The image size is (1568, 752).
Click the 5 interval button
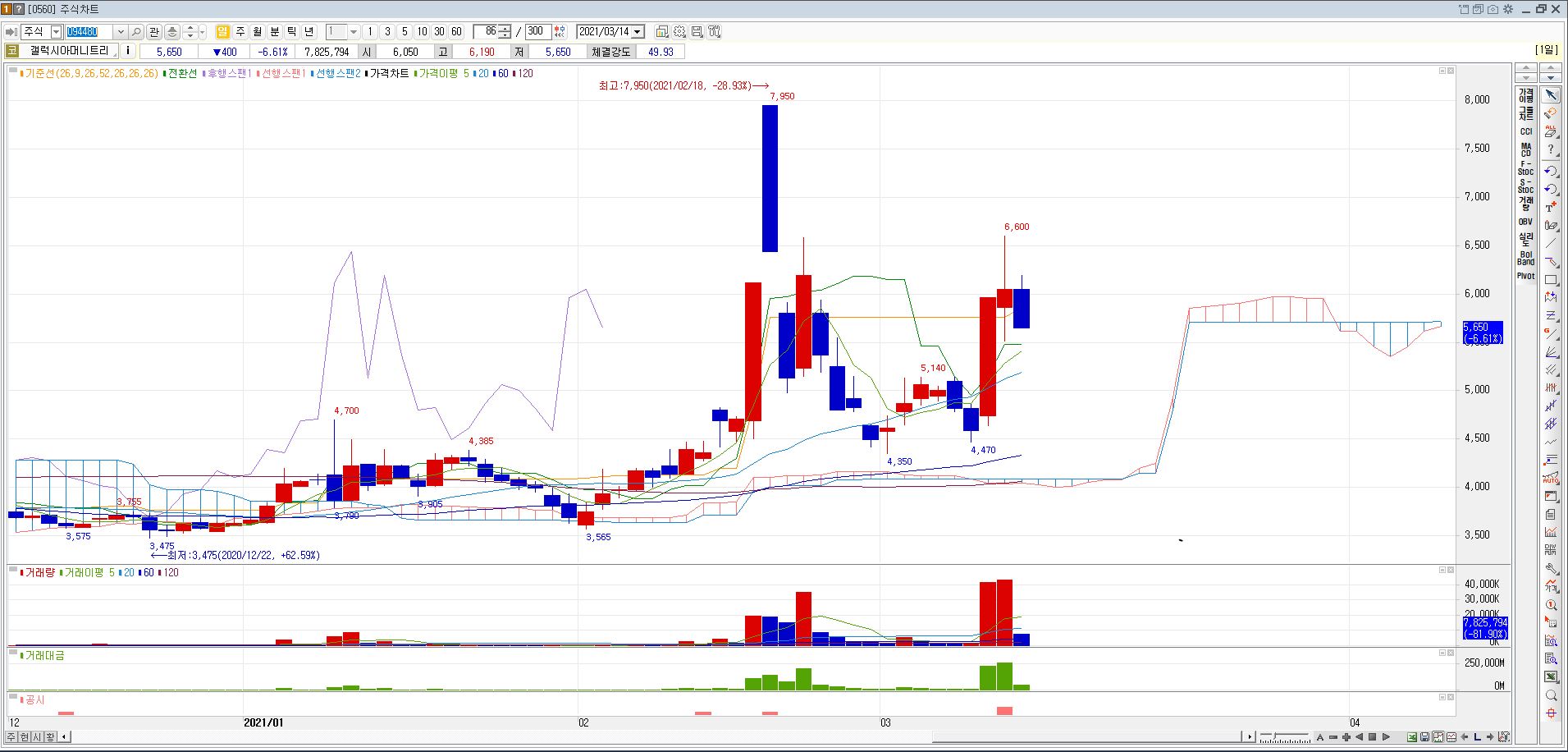click(405, 32)
